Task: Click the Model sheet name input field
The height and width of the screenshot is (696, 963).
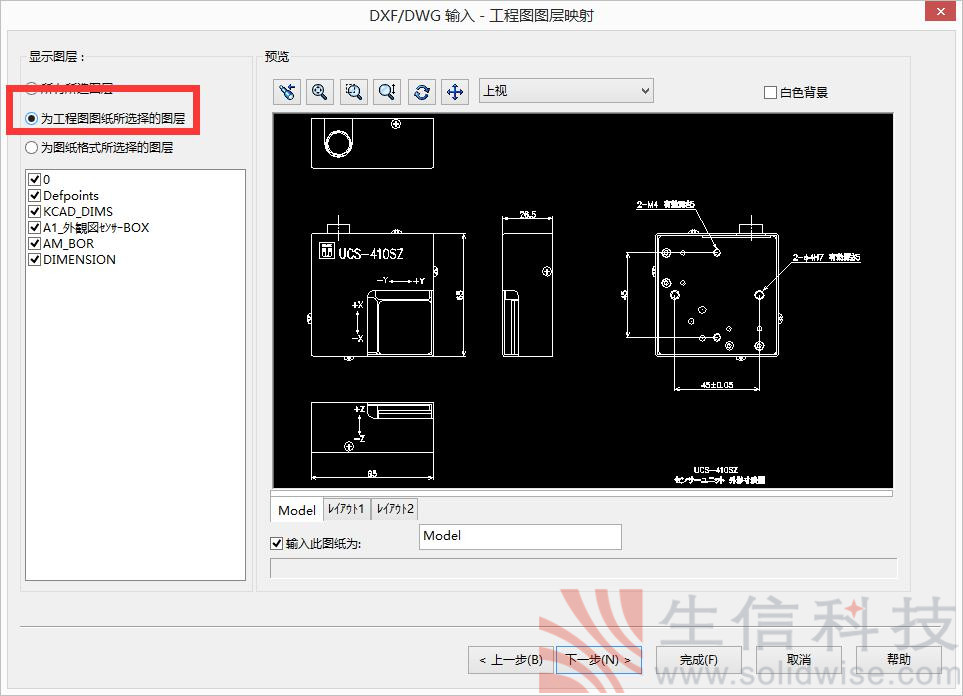Action: pyautogui.click(x=520, y=537)
